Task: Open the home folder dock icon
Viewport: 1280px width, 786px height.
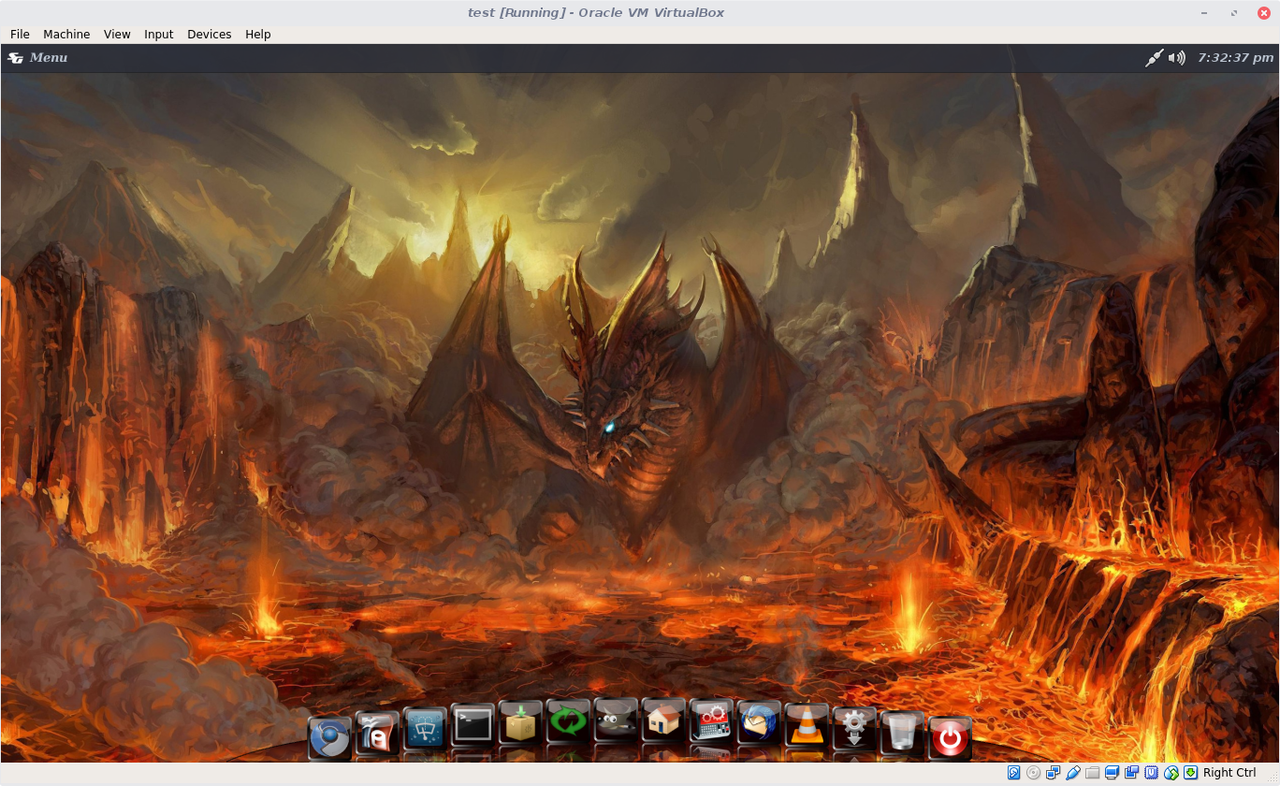Action: pos(665,721)
